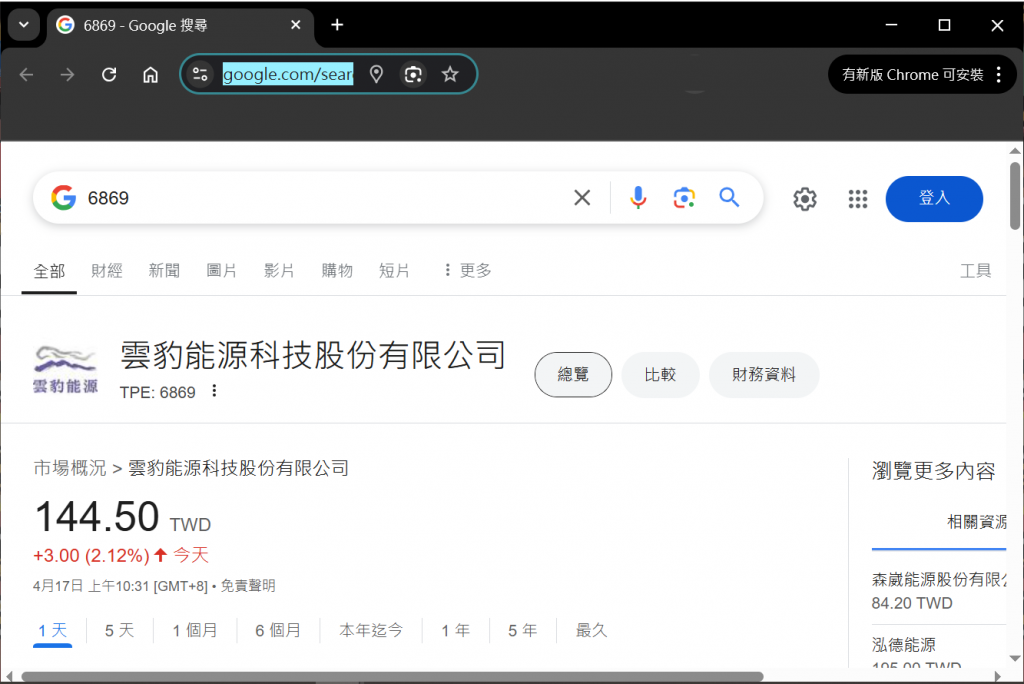Click the 瀏覽更多內容 heading
This screenshot has width=1024, height=684.
tap(933, 471)
